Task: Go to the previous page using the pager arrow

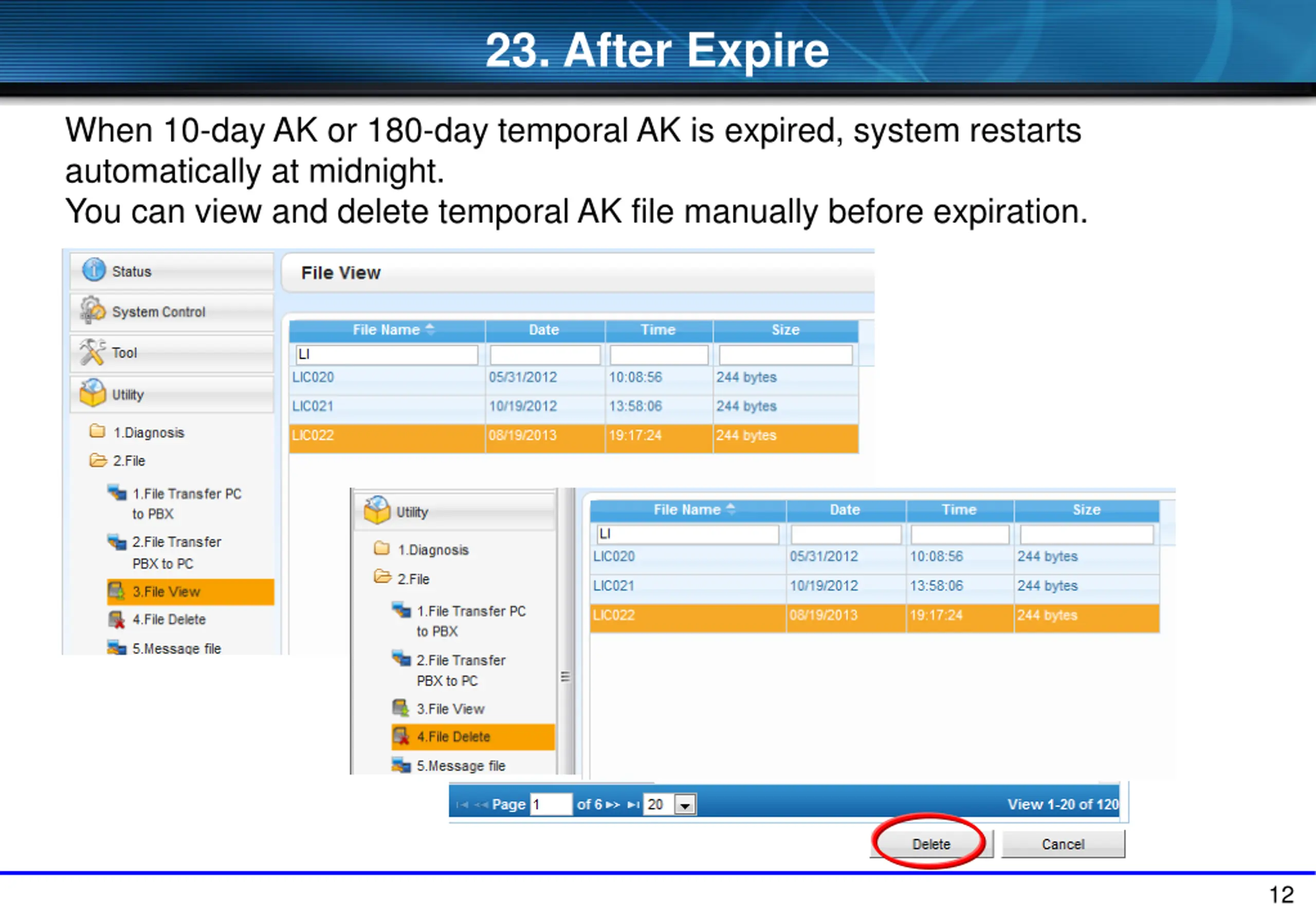Action: coord(481,804)
